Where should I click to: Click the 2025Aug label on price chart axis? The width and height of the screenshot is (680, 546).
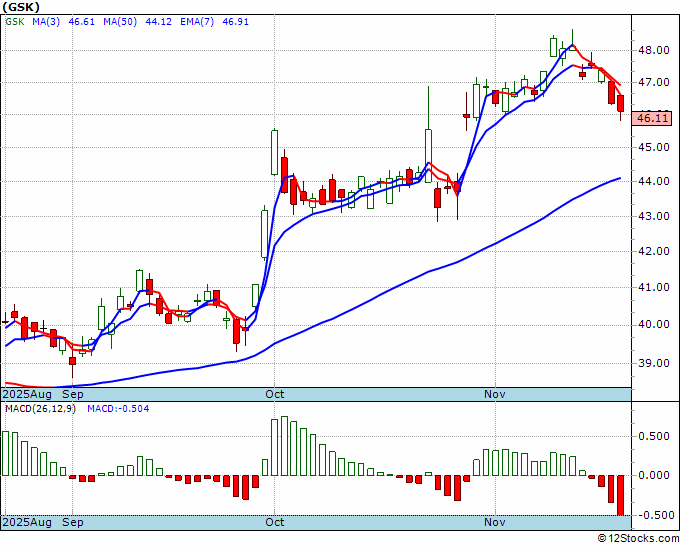(x=27, y=394)
